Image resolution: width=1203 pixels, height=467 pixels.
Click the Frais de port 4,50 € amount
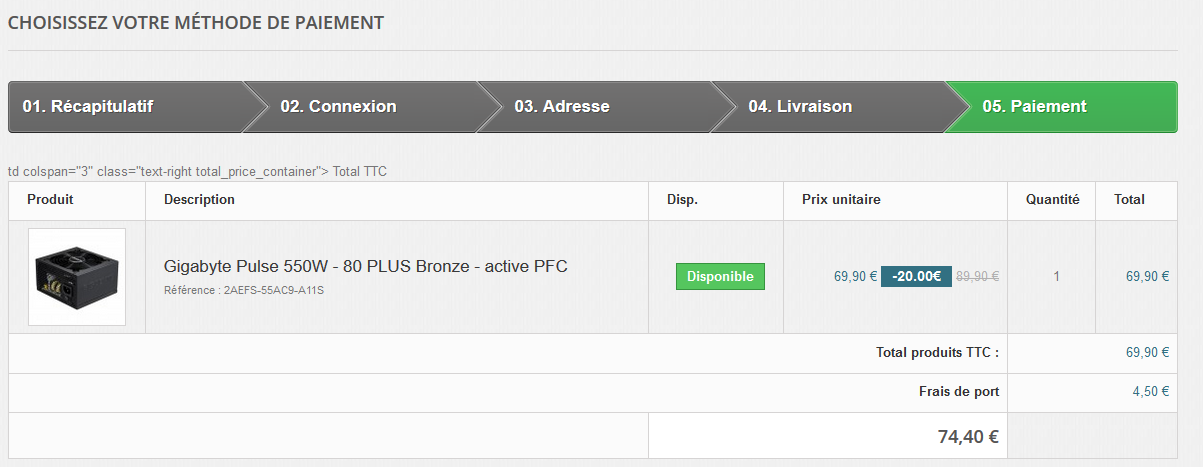[1150, 392]
